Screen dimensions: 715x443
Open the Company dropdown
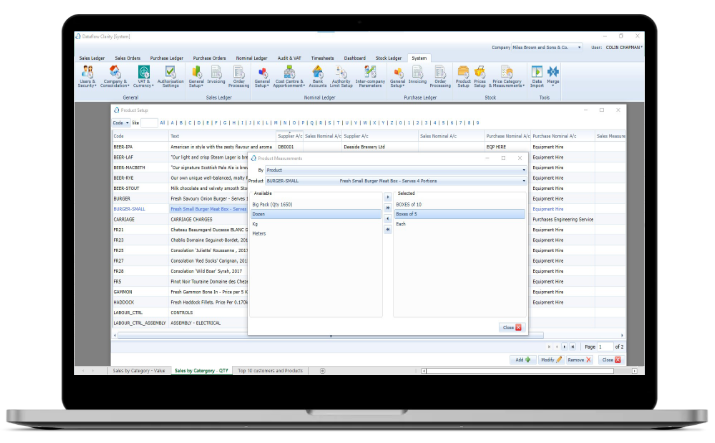click(579, 47)
